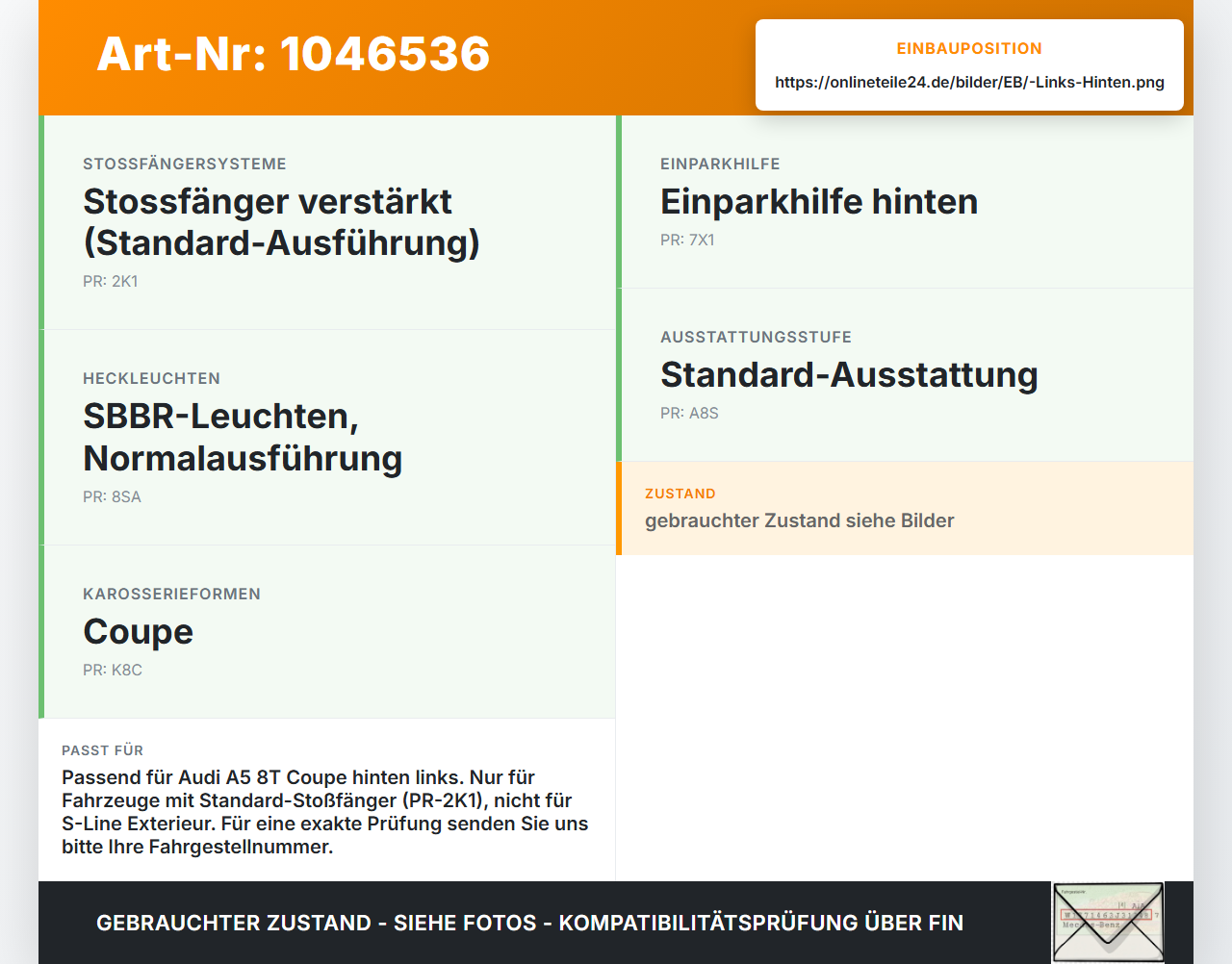Click the Passt für compatibility text
The width and height of the screenshot is (1232, 964).
(325, 812)
